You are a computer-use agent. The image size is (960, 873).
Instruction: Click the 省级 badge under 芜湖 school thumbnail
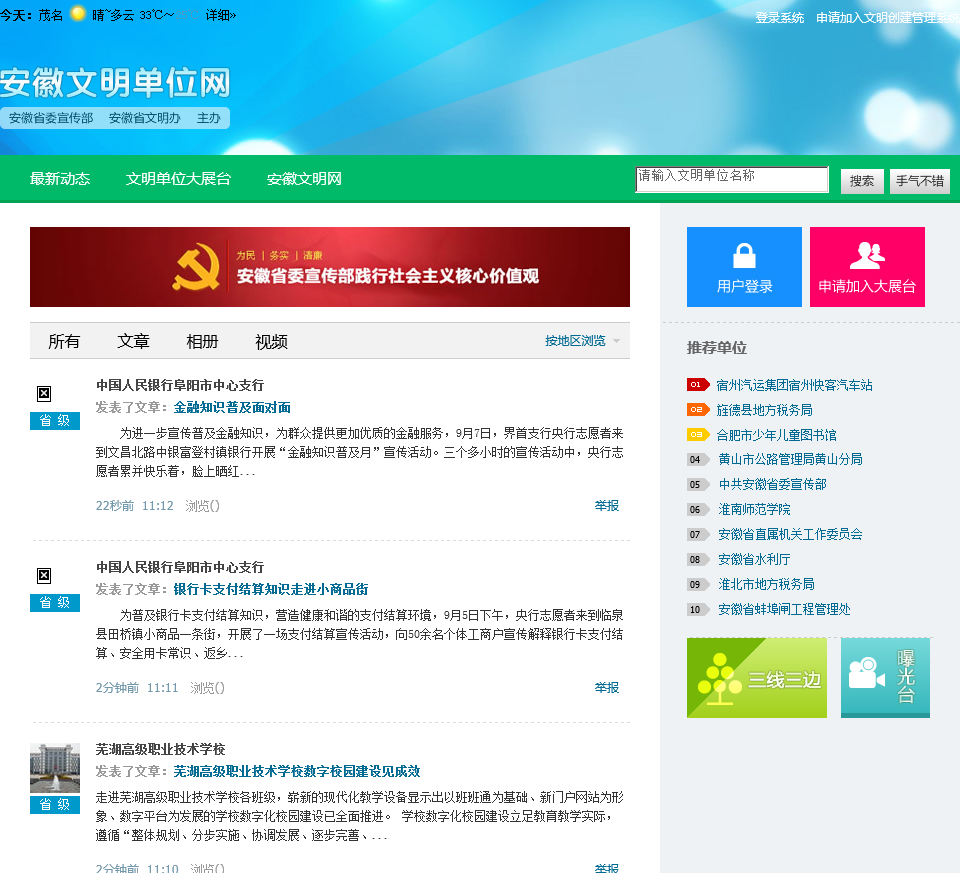[55, 804]
